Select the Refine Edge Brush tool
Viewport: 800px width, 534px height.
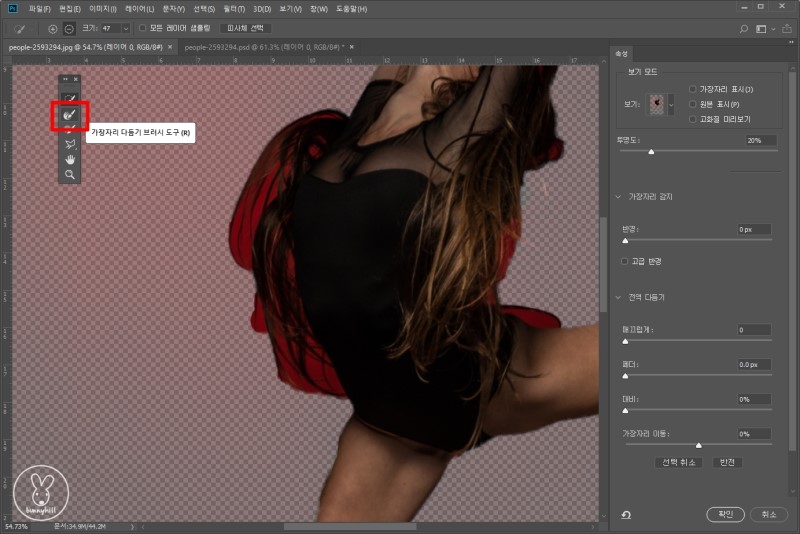(70, 116)
